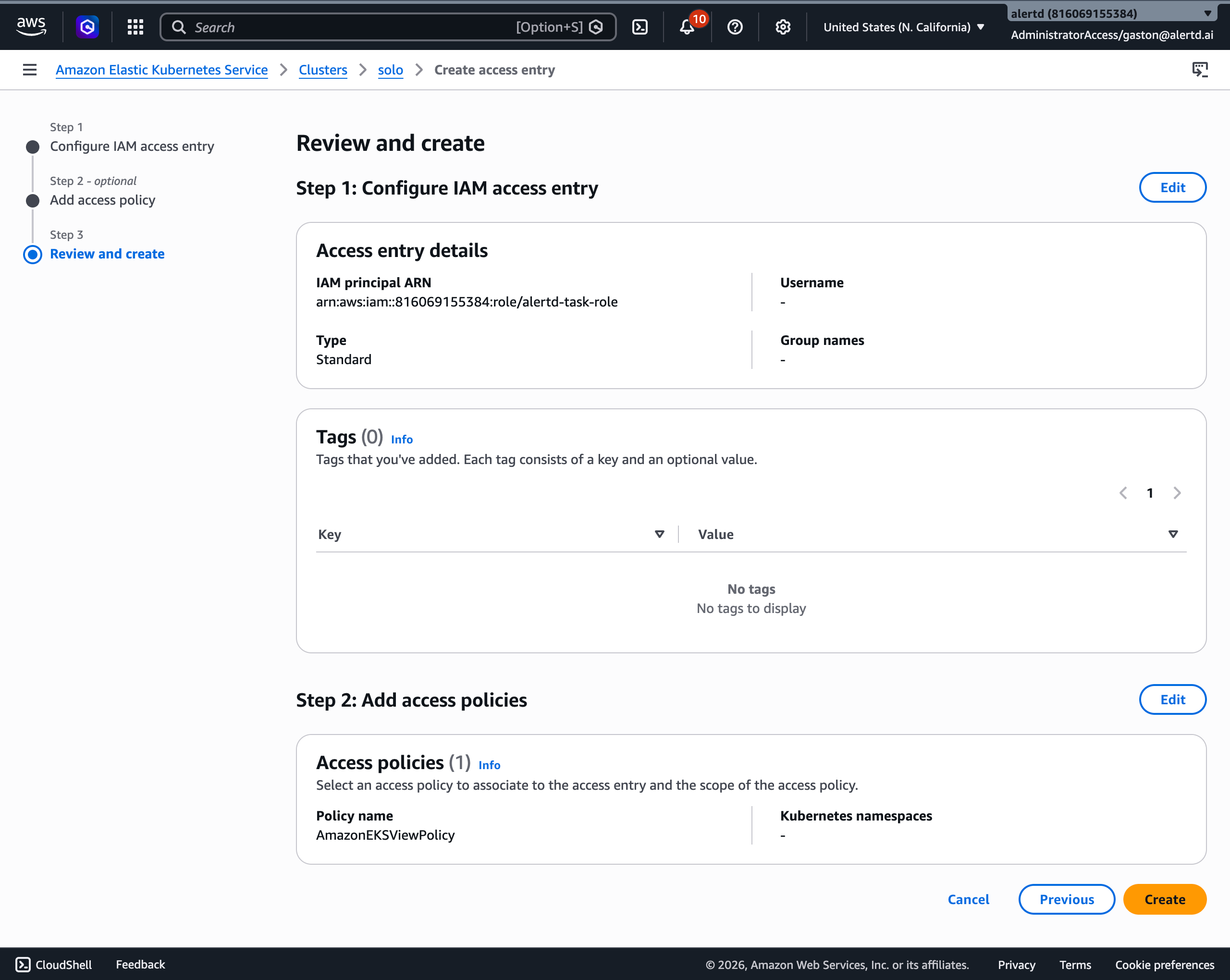
Task: Click the CloudShell icon in footer
Action: pos(23,964)
